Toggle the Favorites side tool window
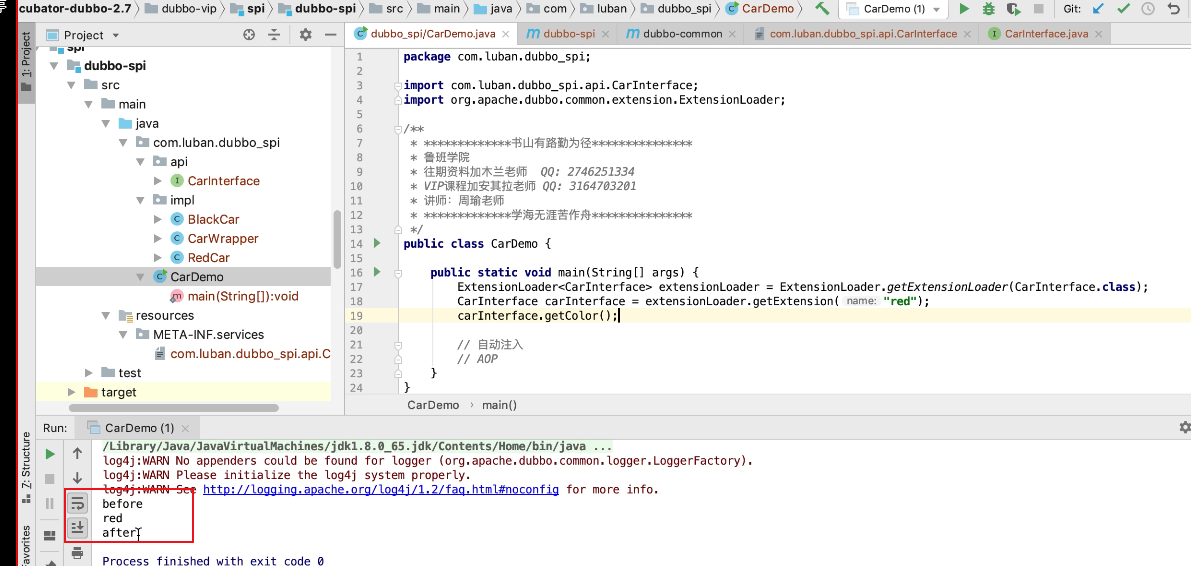1191x566 pixels. click(27, 543)
